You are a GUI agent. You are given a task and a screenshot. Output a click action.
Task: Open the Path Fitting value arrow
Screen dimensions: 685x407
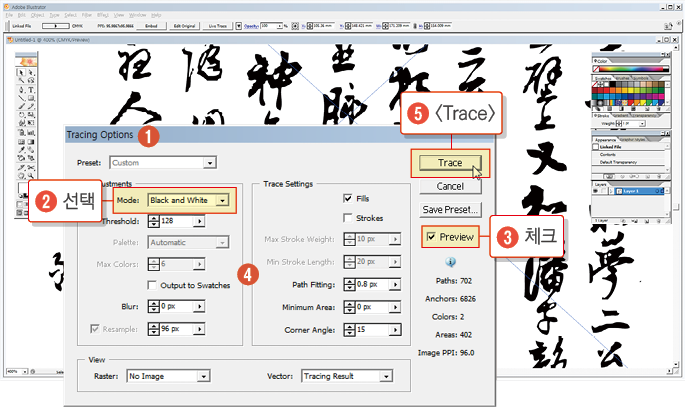[395, 284]
